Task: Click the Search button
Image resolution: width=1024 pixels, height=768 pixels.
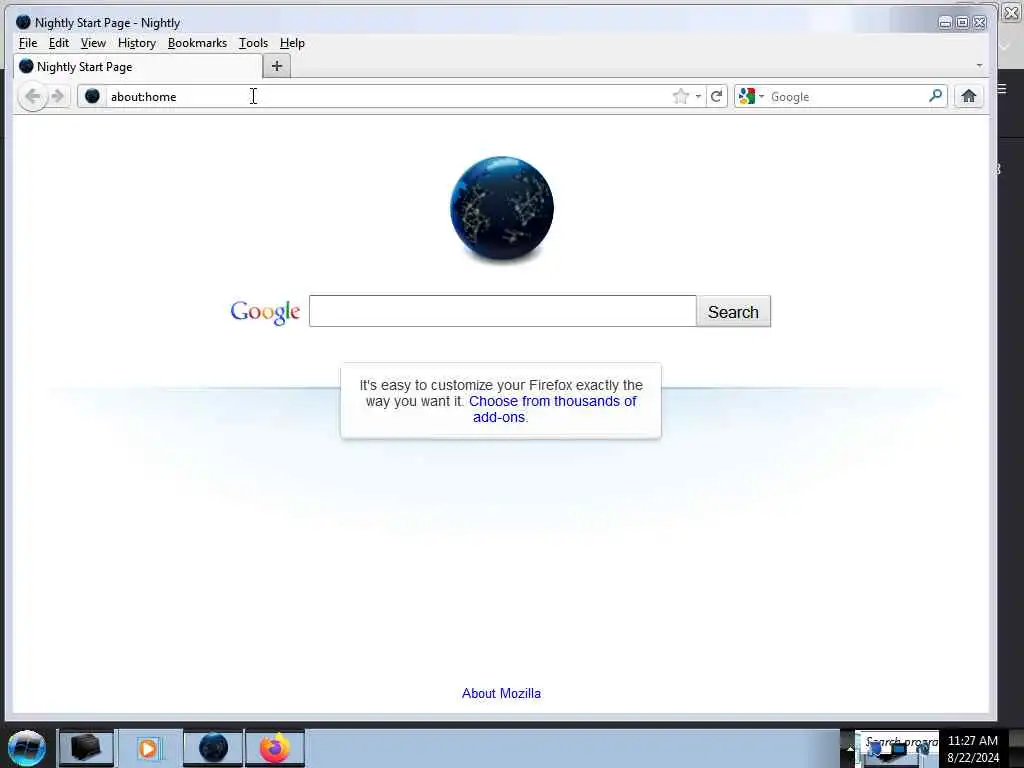Action: point(733,312)
